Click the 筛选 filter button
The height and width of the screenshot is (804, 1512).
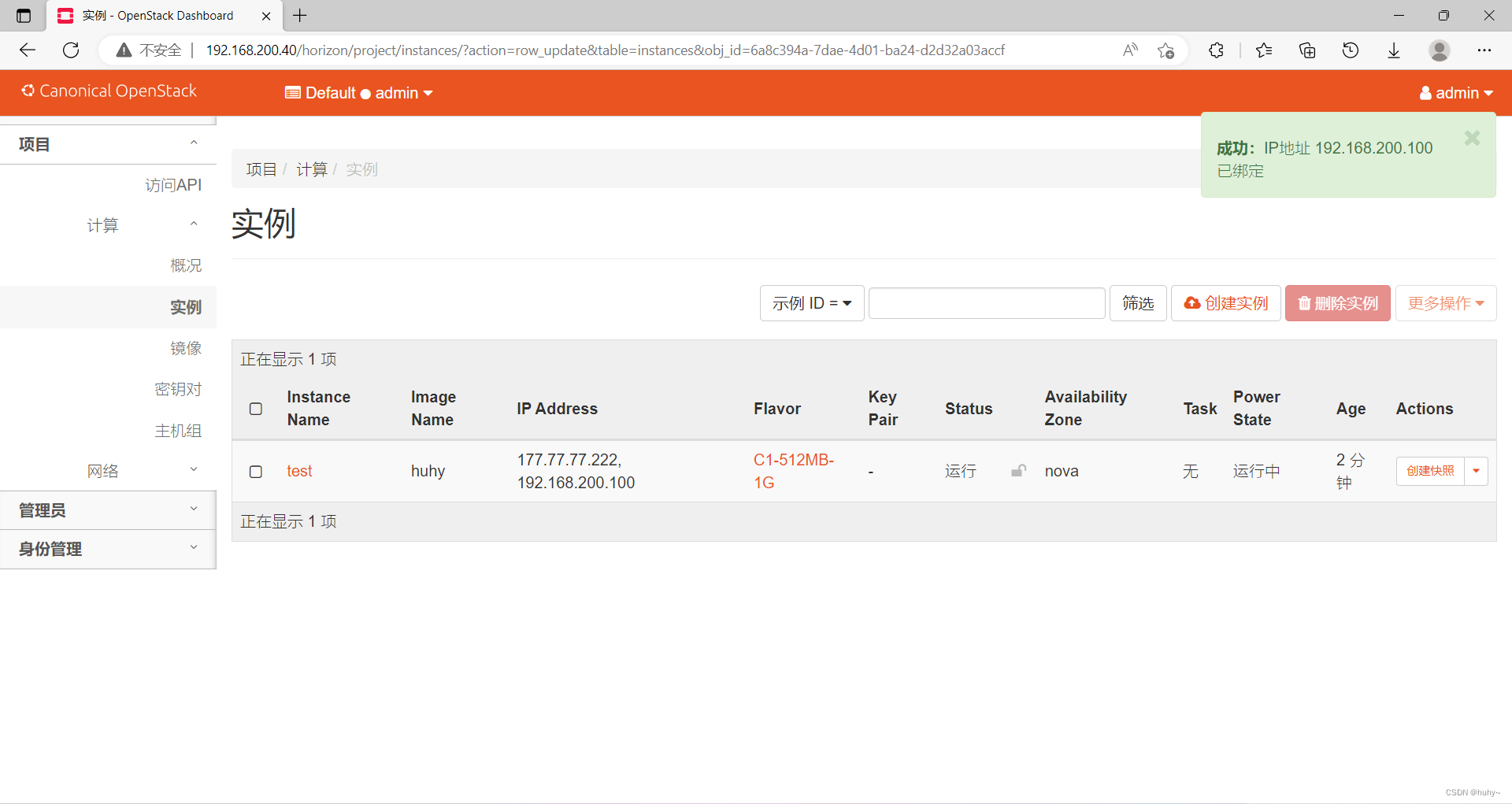point(1138,303)
